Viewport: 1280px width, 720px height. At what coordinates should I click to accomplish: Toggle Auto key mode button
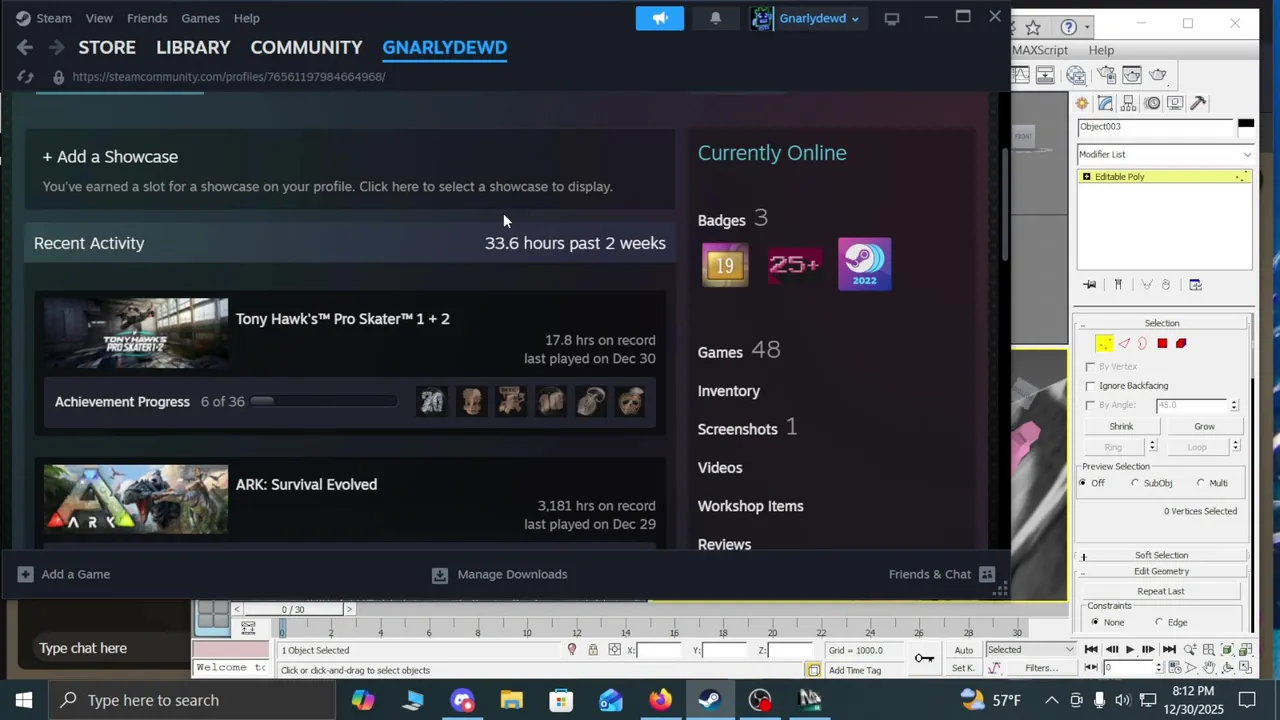963,650
